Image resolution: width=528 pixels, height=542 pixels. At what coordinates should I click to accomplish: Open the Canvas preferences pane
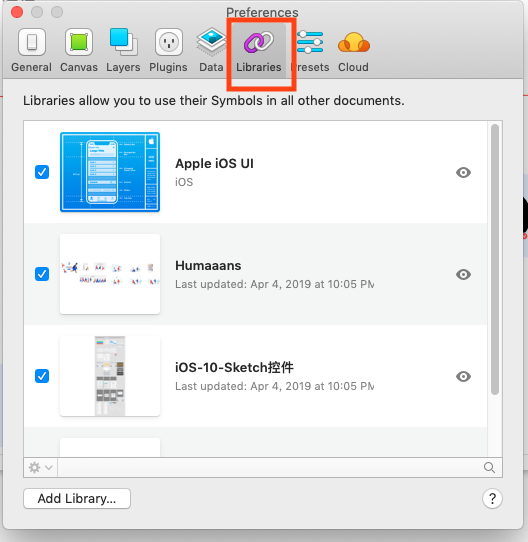(x=79, y=50)
